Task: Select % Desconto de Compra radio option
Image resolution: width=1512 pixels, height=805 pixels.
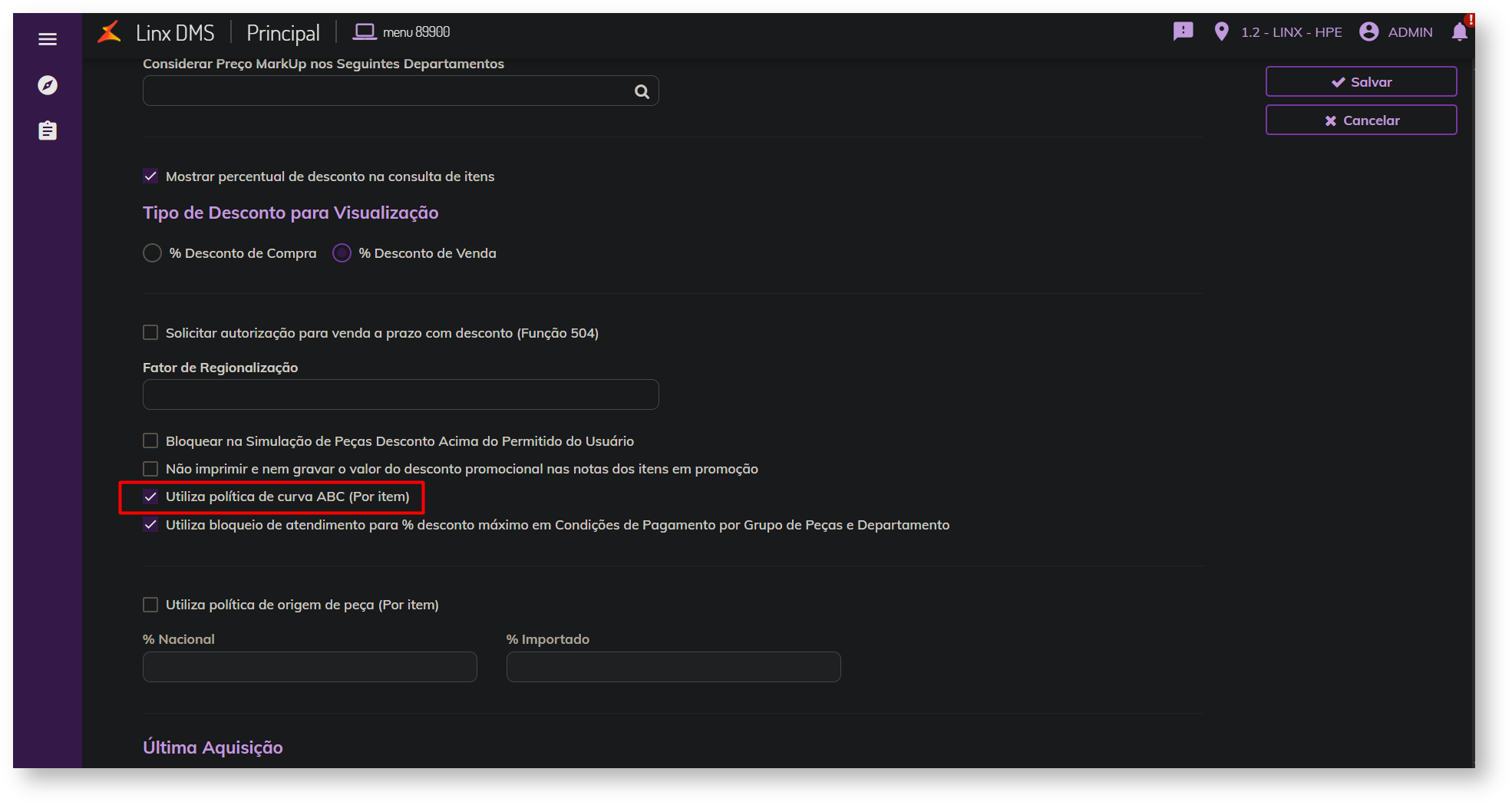Action: click(x=153, y=253)
